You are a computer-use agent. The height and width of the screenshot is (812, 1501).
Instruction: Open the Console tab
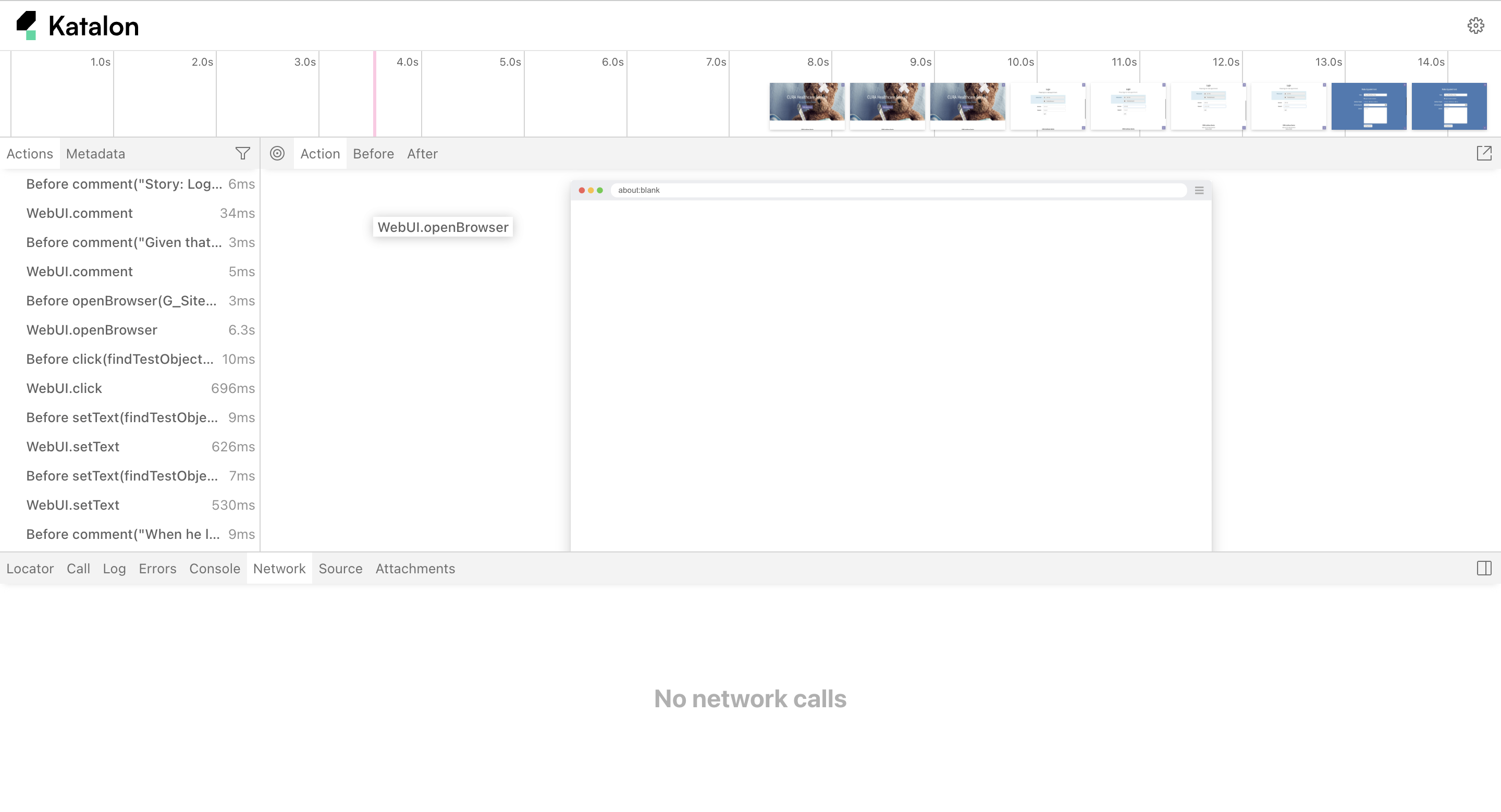[214, 569]
